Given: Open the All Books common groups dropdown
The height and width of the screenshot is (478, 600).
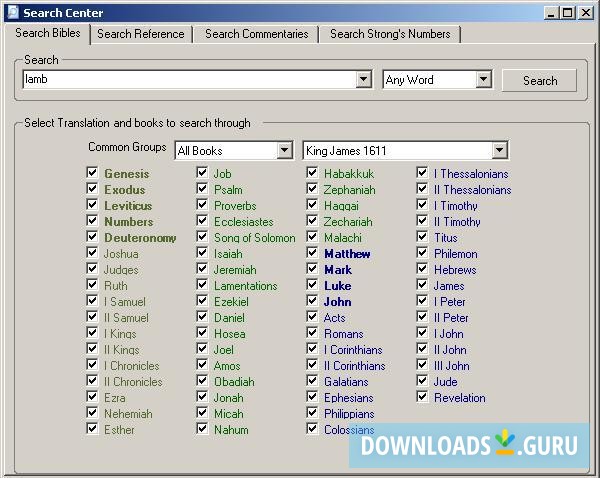Looking at the screenshot, I should (x=234, y=150).
